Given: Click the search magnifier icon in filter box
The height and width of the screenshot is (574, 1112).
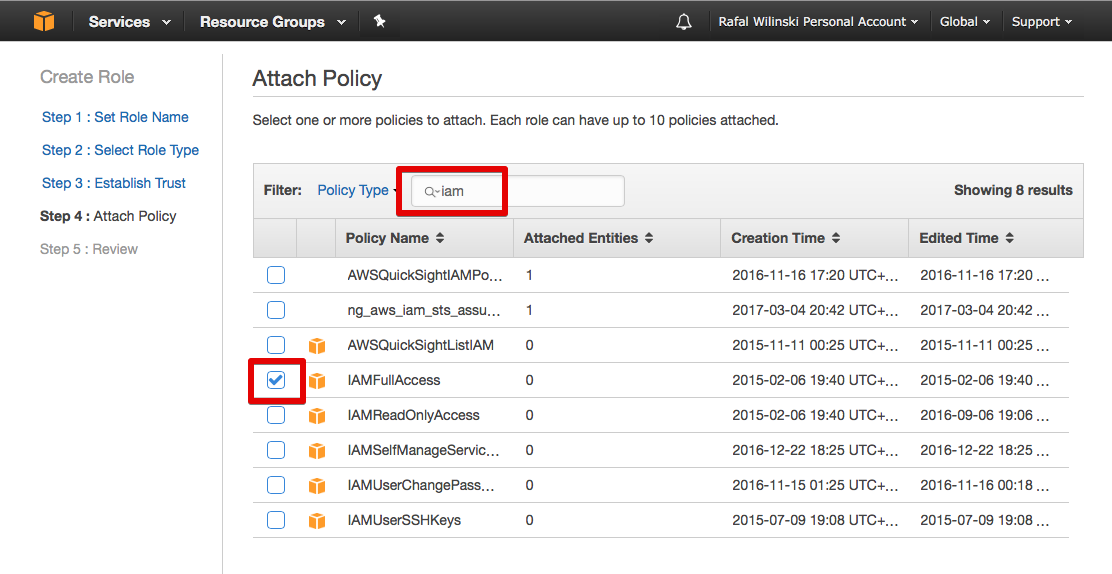Looking at the screenshot, I should [430, 192].
